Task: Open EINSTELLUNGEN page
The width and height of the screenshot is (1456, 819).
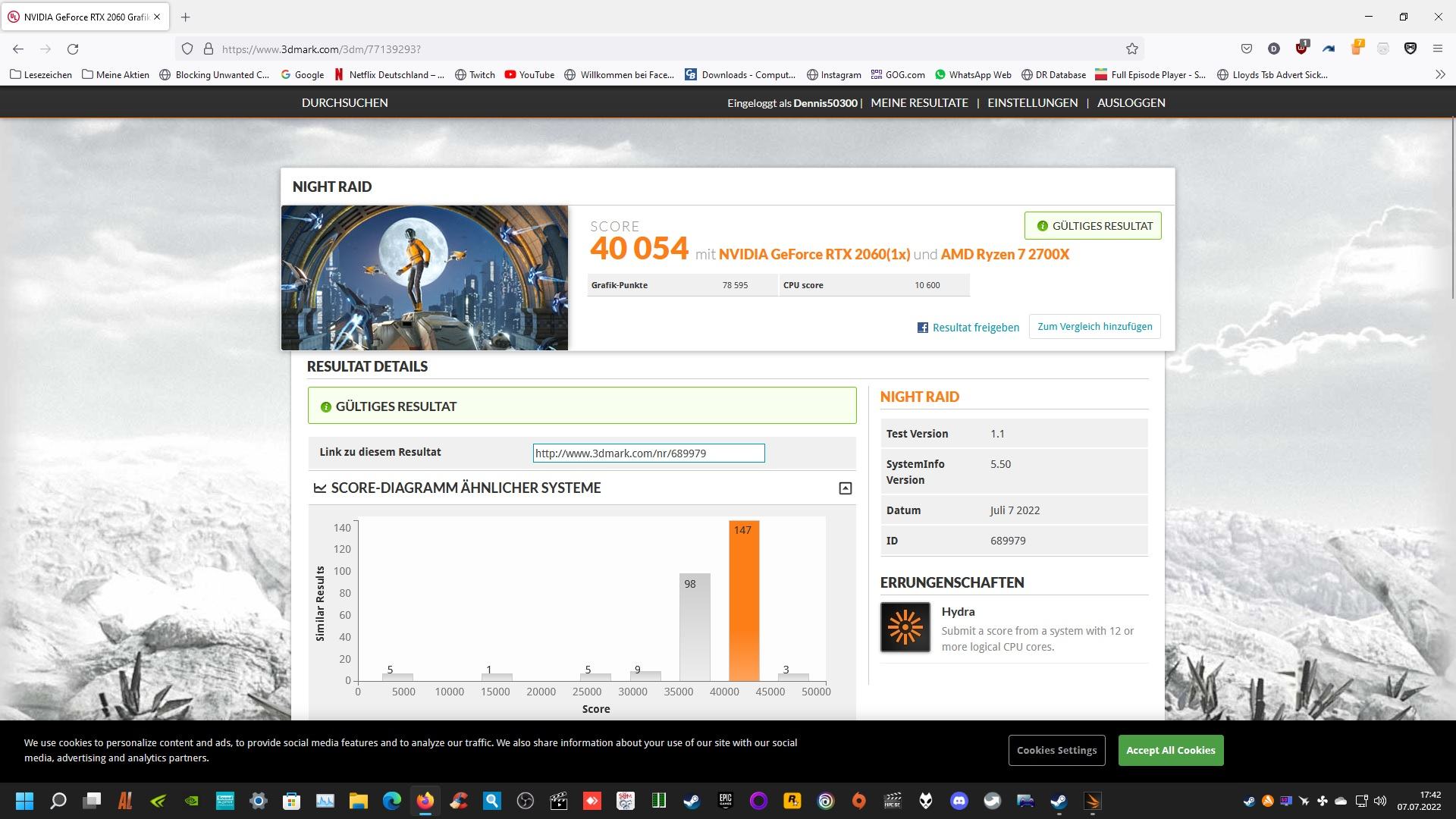Action: tap(1032, 102)
